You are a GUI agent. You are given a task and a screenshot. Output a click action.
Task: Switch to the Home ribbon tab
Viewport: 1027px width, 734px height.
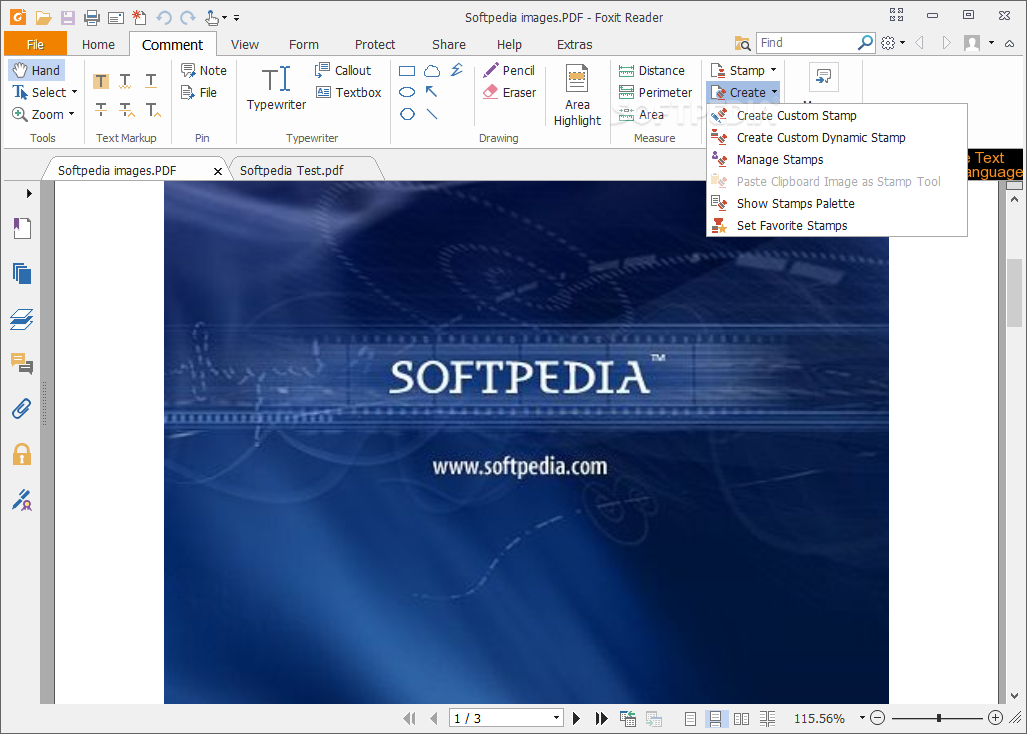click(98, 45)
